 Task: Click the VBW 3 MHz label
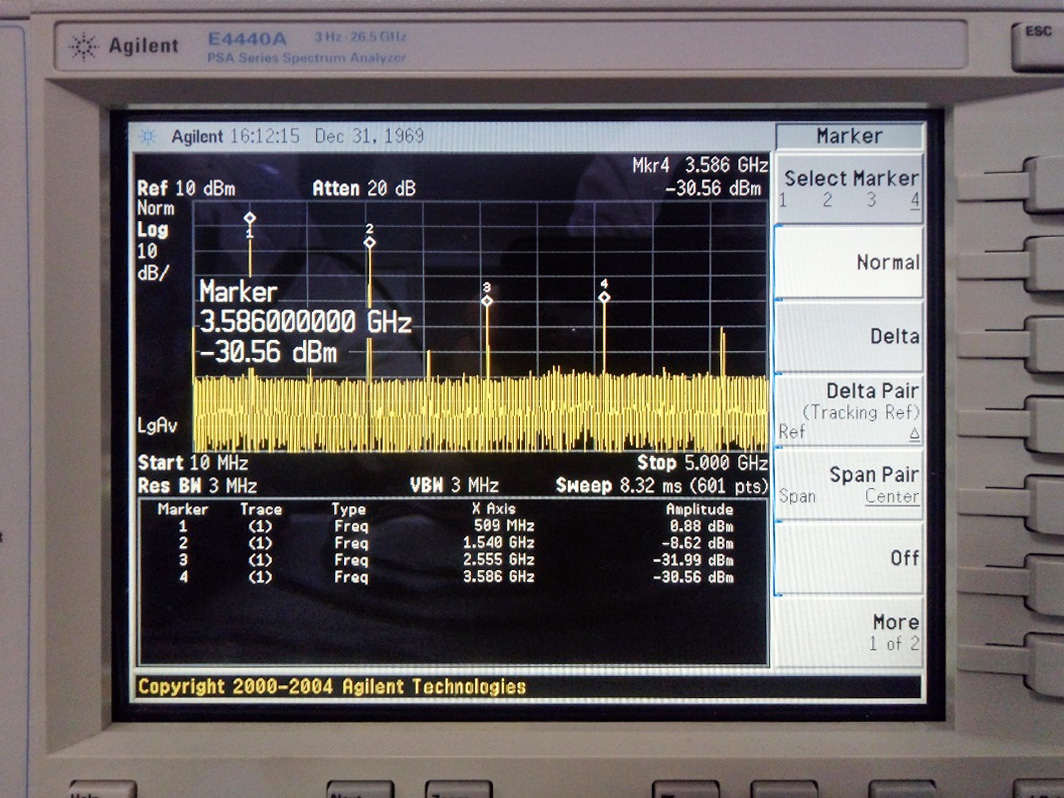pyautogui.click(x=454, y=485)
